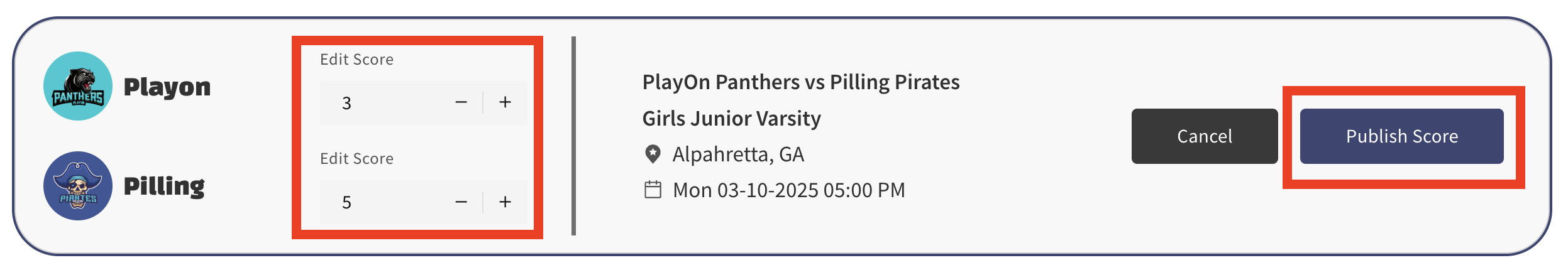
Task: Click the Pilling Pirates team logo
Action: click(x=78, y=186)
